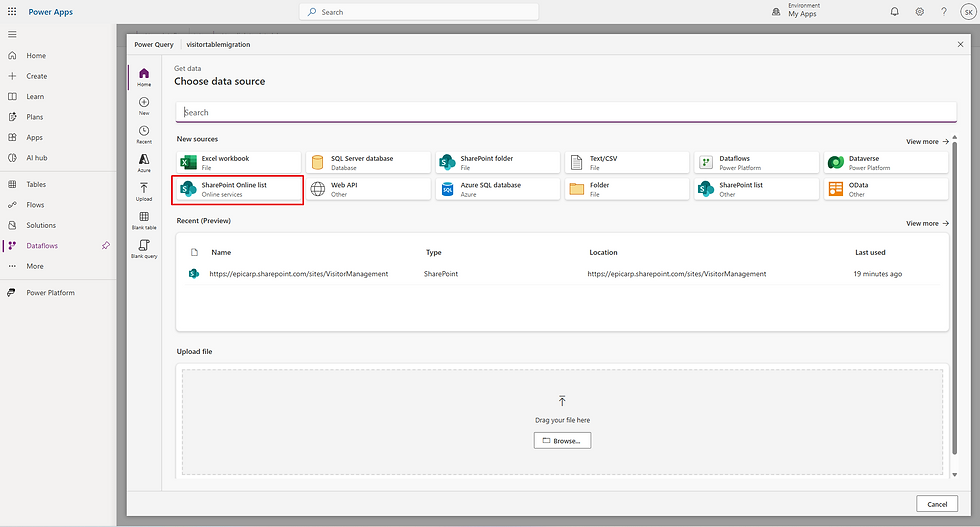This screenshot has height=527, width=980.
Task: Select the Azure sidebar icon
Action: pyautogui.click(x=144, y=163)
